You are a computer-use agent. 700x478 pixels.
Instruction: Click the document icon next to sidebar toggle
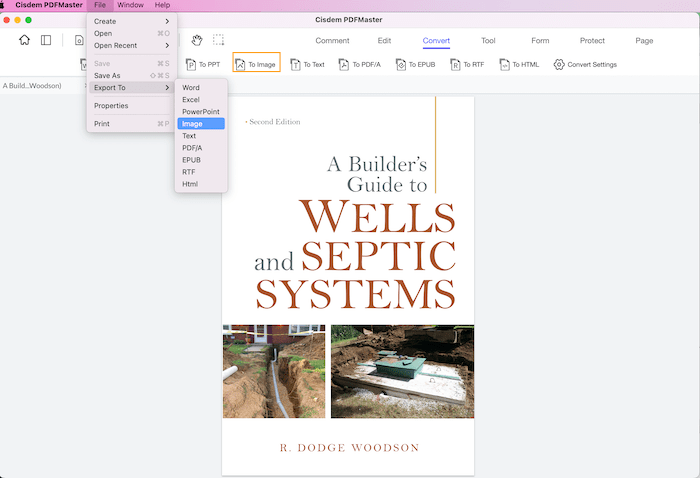(79, 40)
